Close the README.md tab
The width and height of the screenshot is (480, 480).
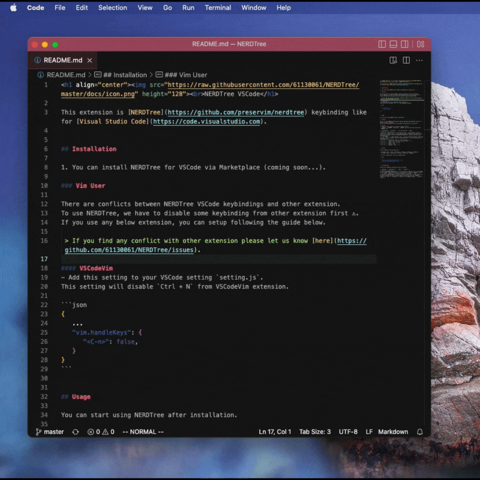(x=90, y=60)
